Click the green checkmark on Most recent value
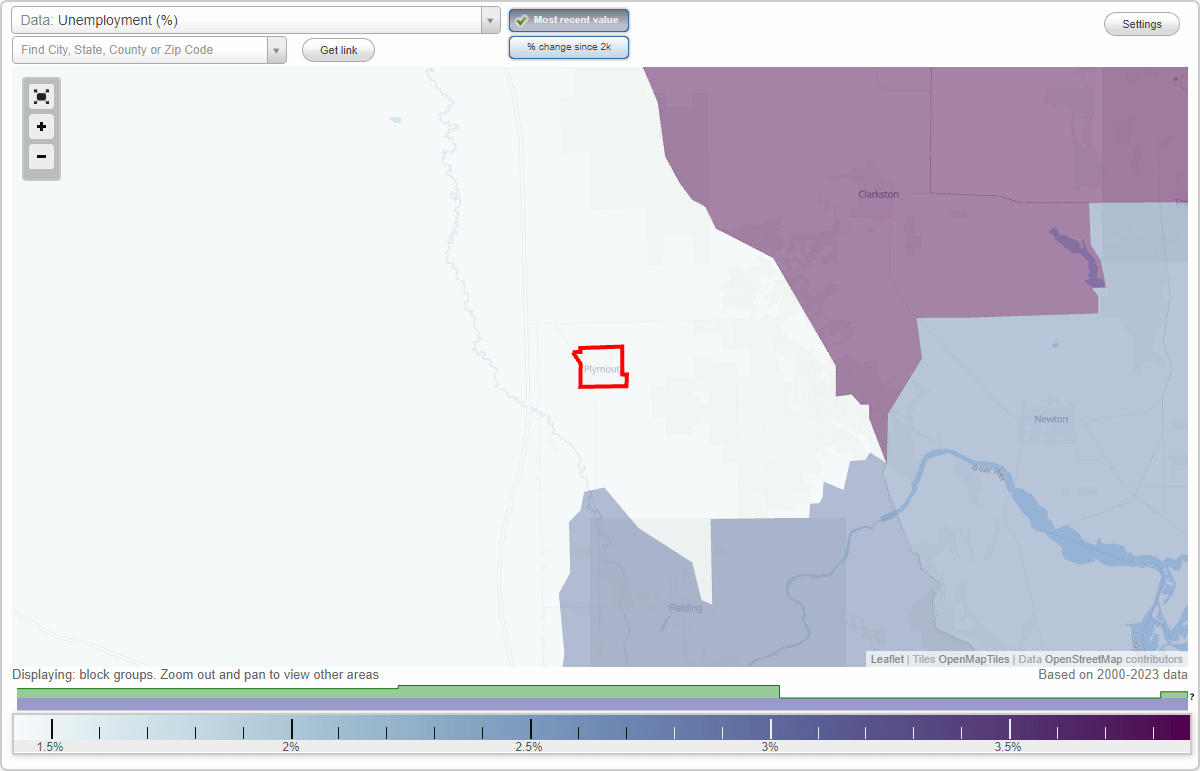Screen dimensions: 1200x771 (x=521, y=20)
